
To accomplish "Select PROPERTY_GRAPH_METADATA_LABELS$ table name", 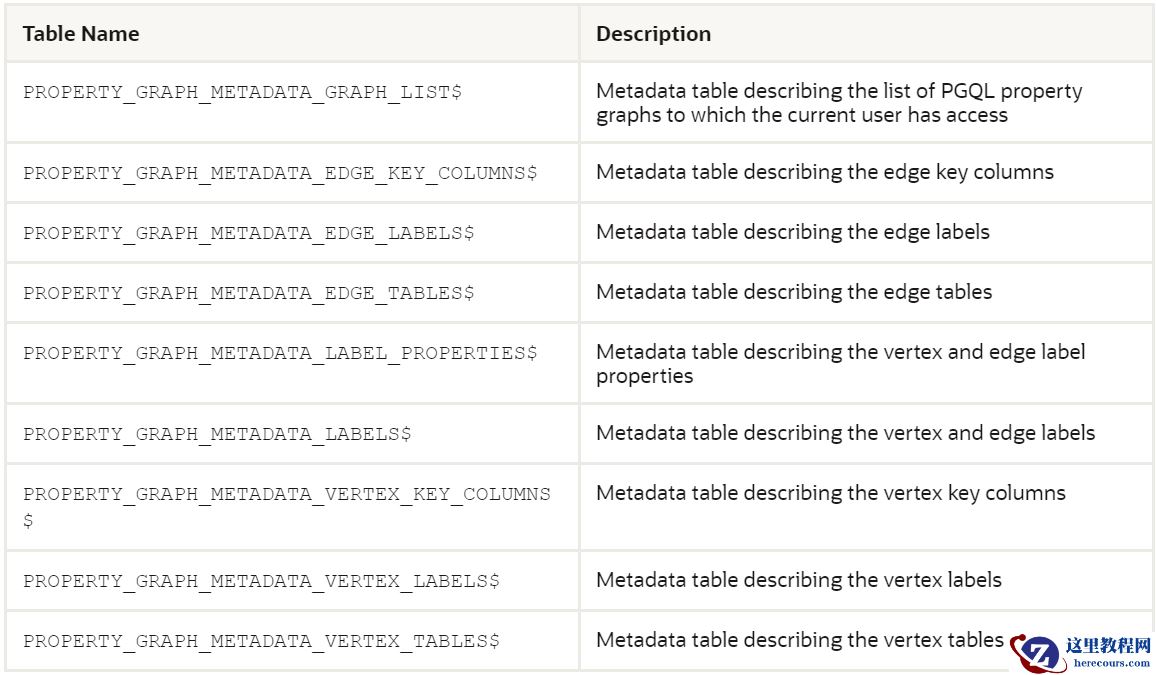I will (x=217, y=434).
